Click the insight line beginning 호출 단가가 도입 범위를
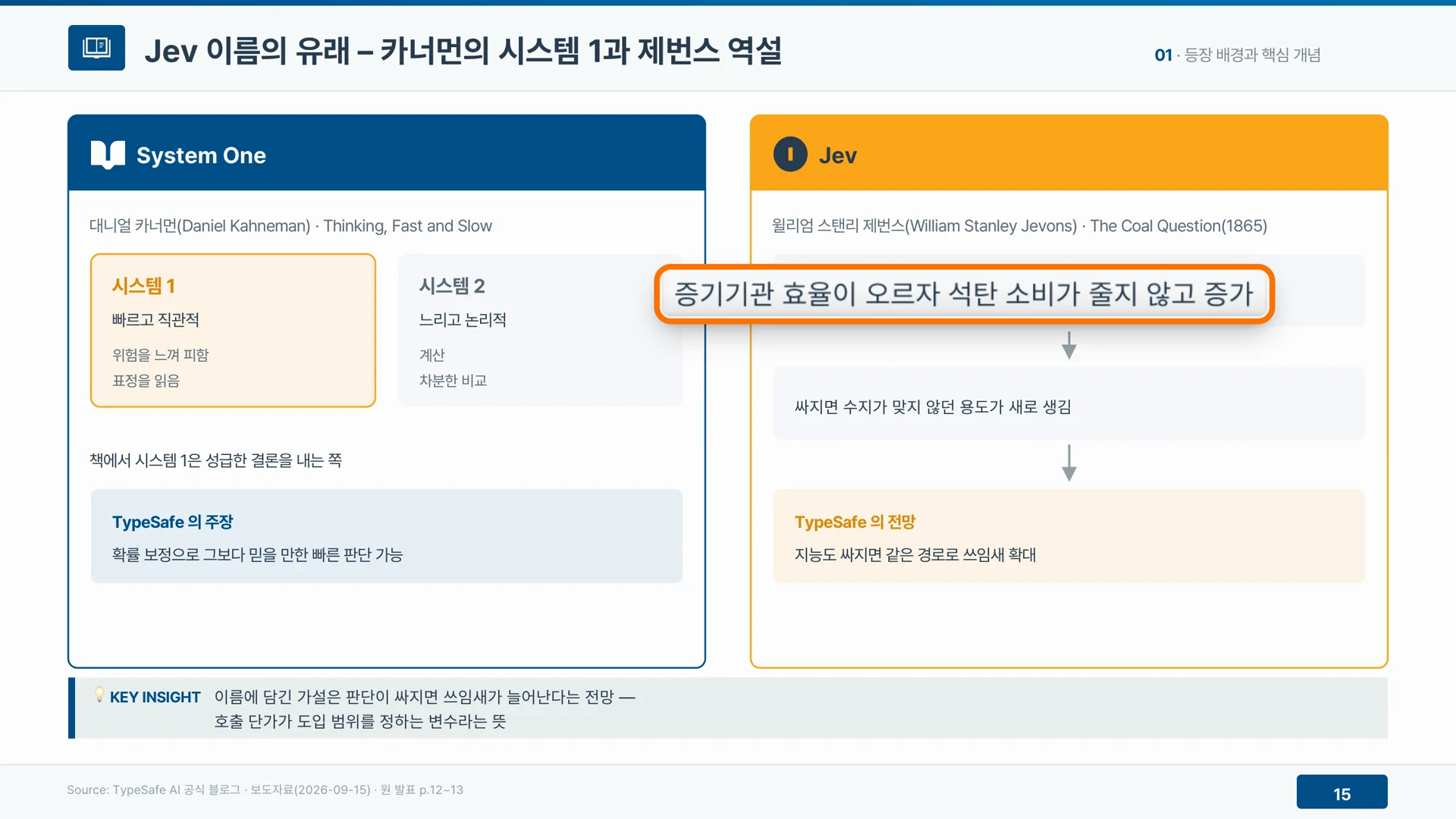Image resolution: width=1456 pixels, height=819 pixels. tap(360, 721)
